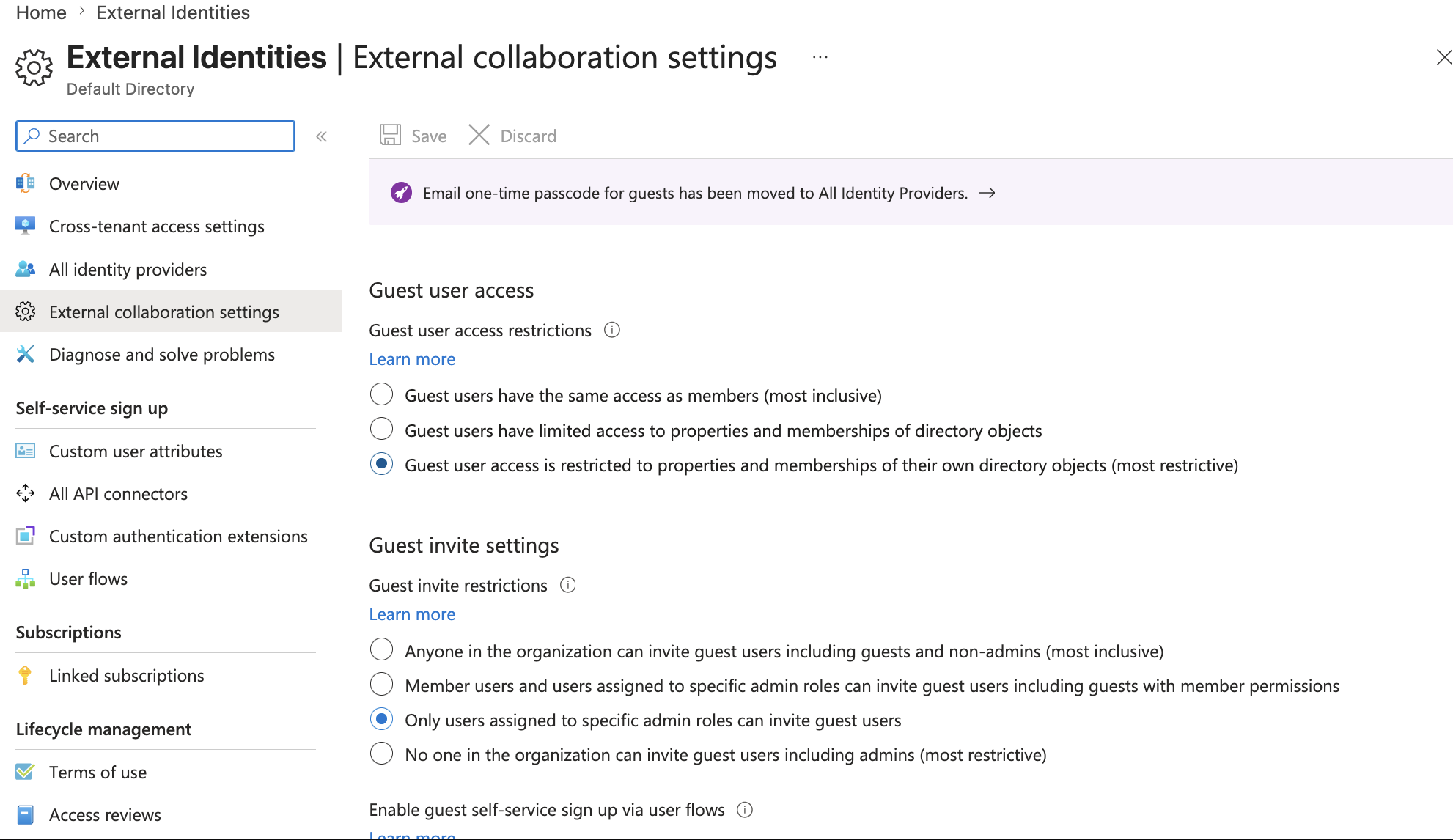Select 'No one in the organization can invite'
This screenshot has width=1453, height=840.
click(x=381, y=753)
